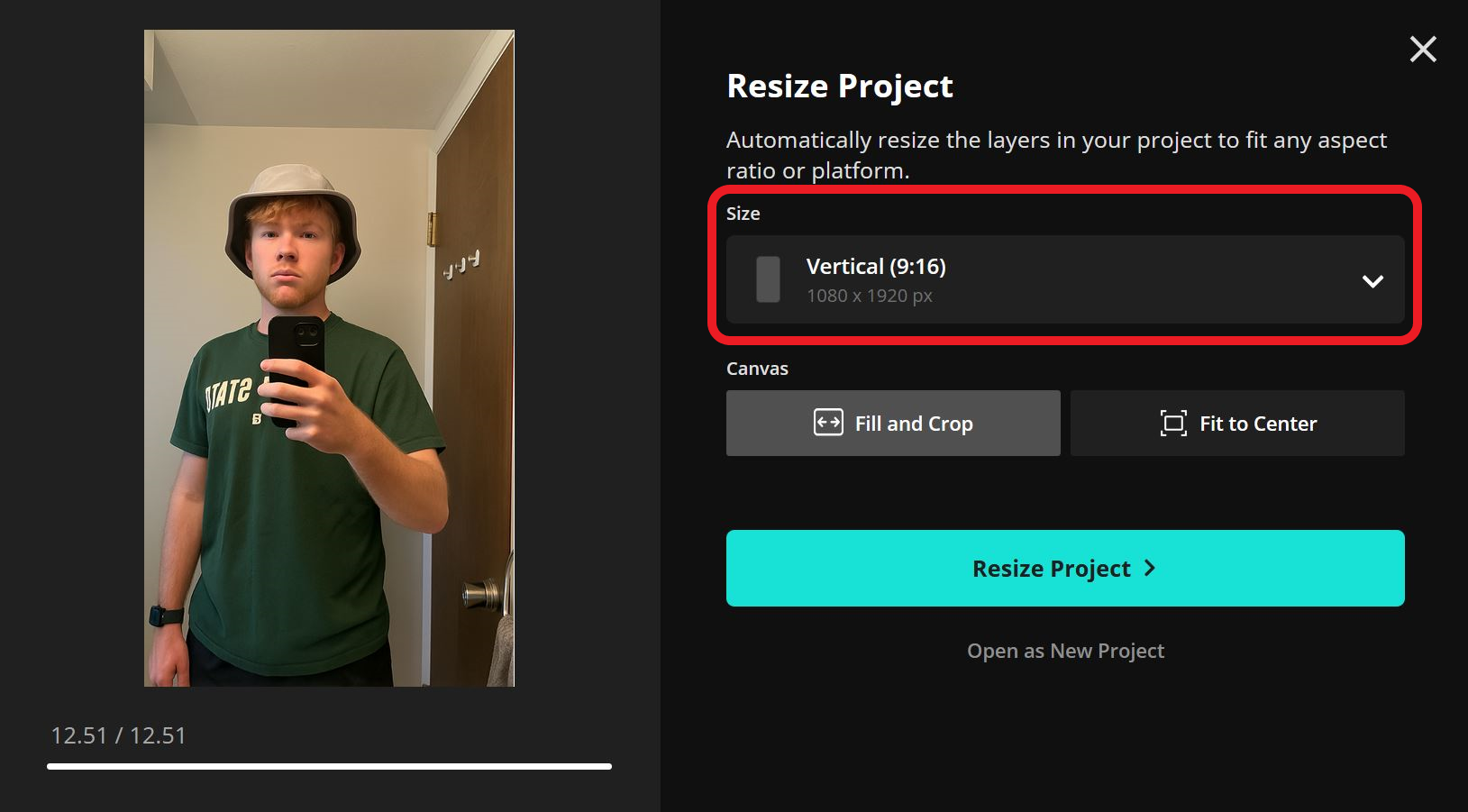The width and height of the screenshot is (1468, 812).
Task: Click the 12.51 / 12.51 timestamp
Action: [x=118, y=735]
